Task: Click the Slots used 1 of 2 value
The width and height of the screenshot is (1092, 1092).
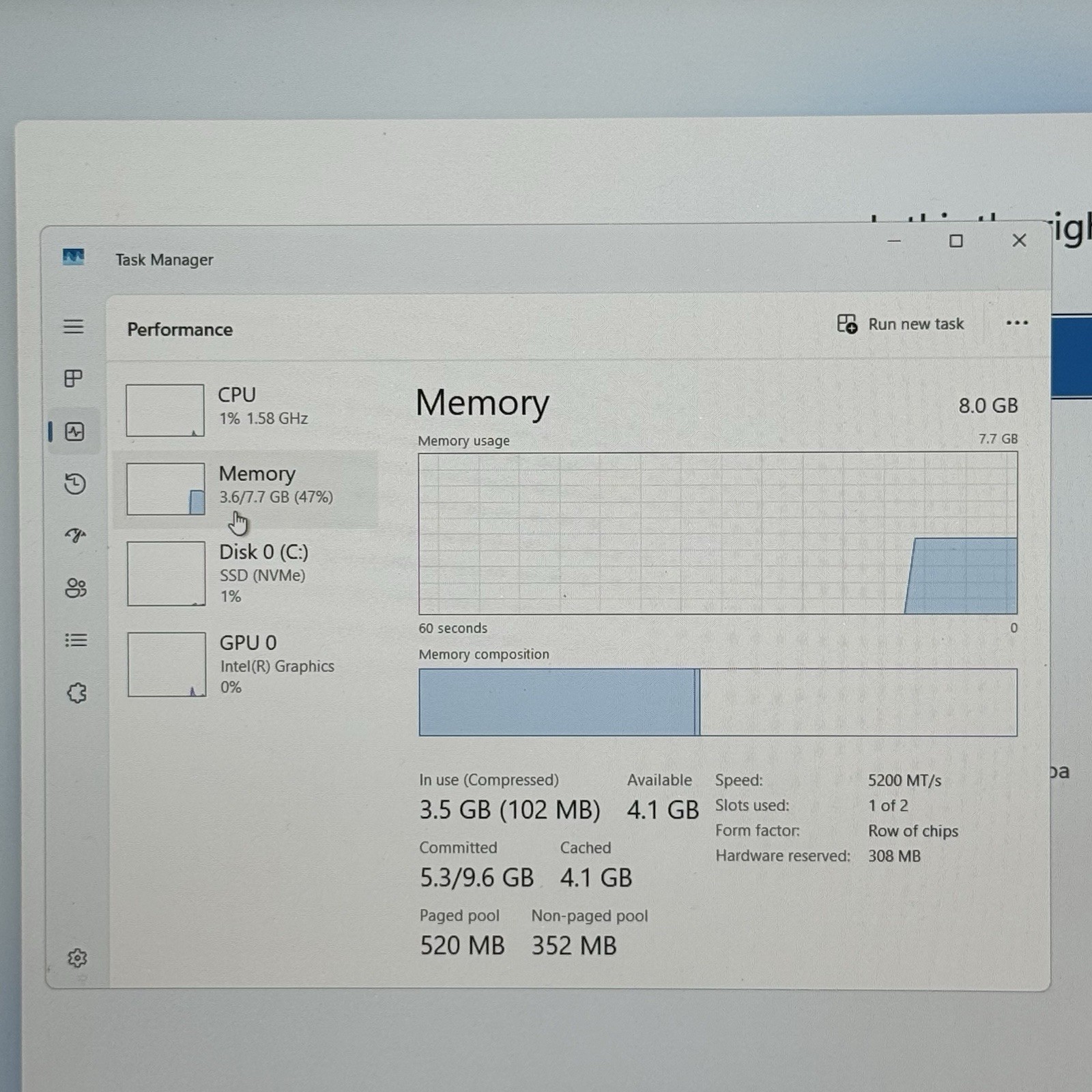Action: (888, 805)
